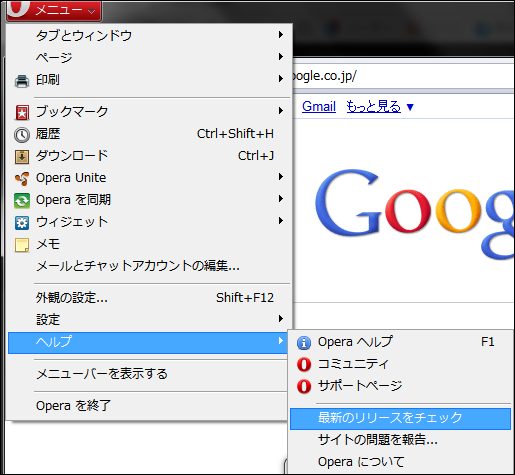Image resolution: width=515 pixels, height=475 pixels.
Task: Expand the Opera Unite submenu arrow
Action: [281, 177]
